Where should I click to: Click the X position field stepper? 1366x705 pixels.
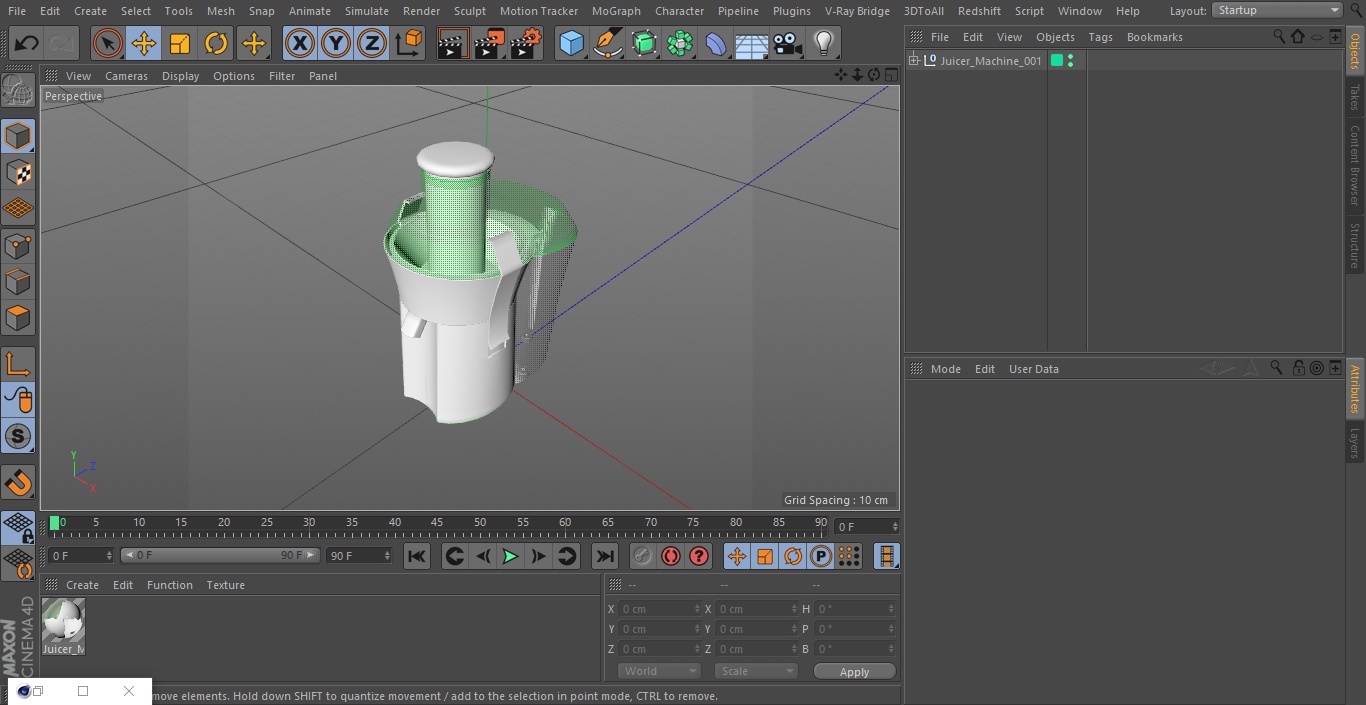[x=697, y=609]
